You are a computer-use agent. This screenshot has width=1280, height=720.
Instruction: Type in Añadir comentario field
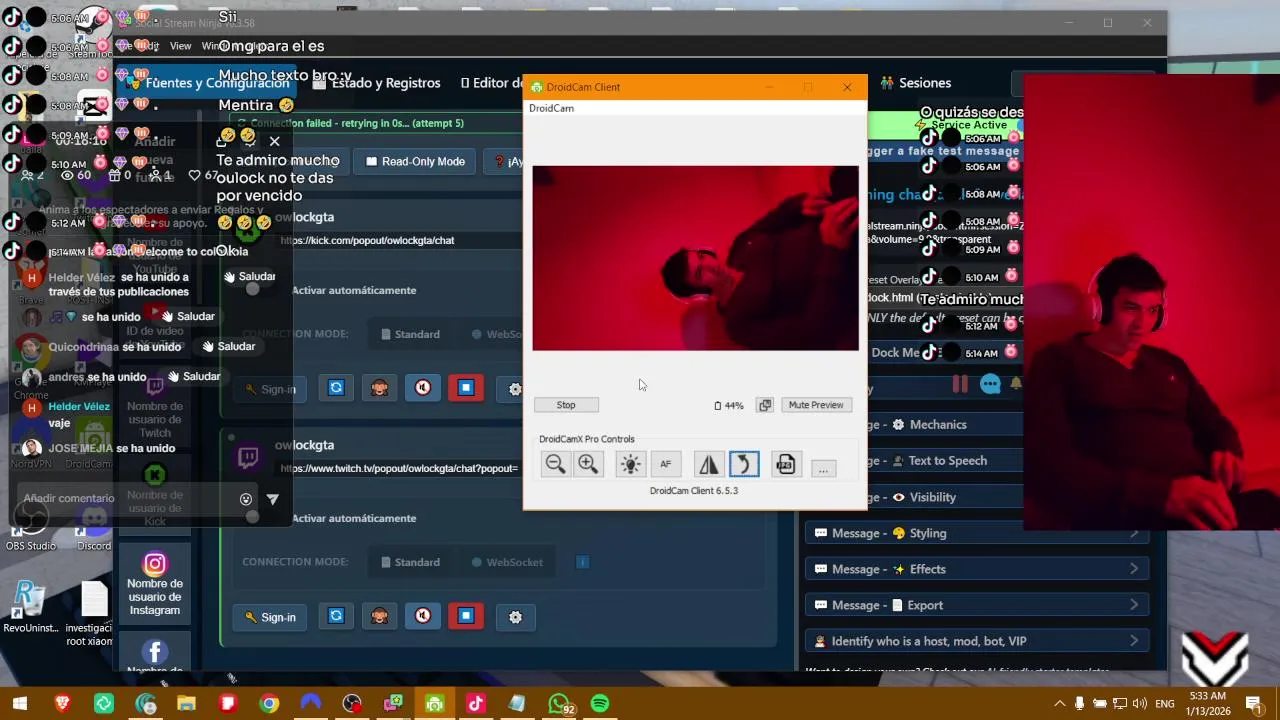click(x=125, y=498)
